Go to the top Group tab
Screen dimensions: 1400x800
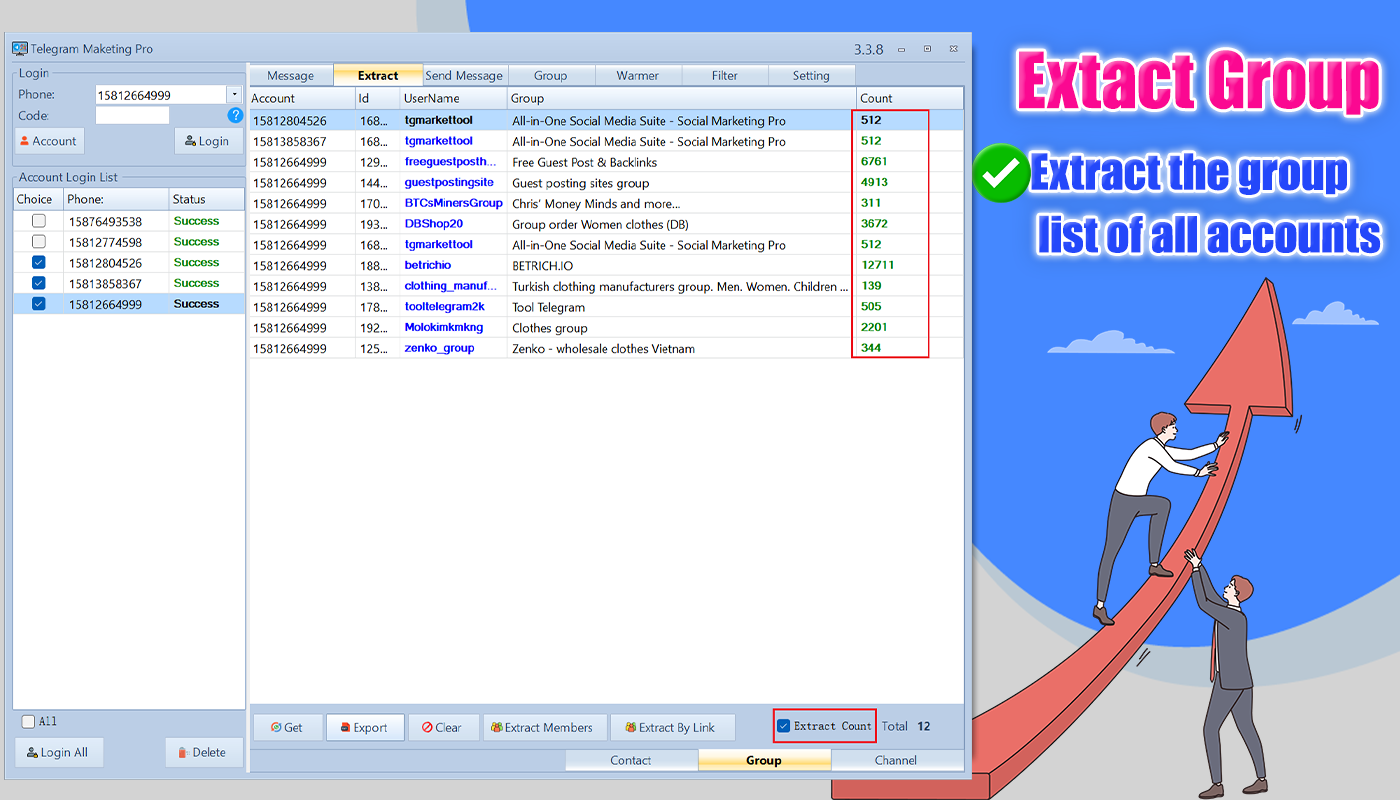coord(551,76)
